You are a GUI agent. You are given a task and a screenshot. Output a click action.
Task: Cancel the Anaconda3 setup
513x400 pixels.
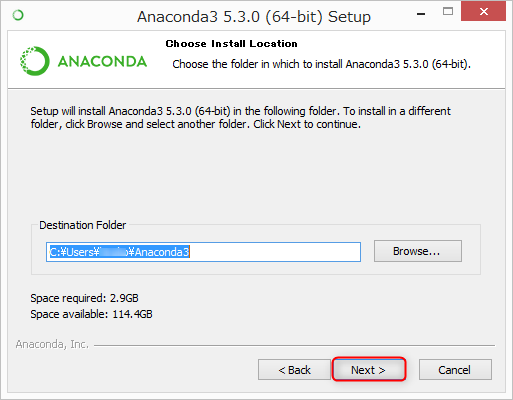click(455, 370)
